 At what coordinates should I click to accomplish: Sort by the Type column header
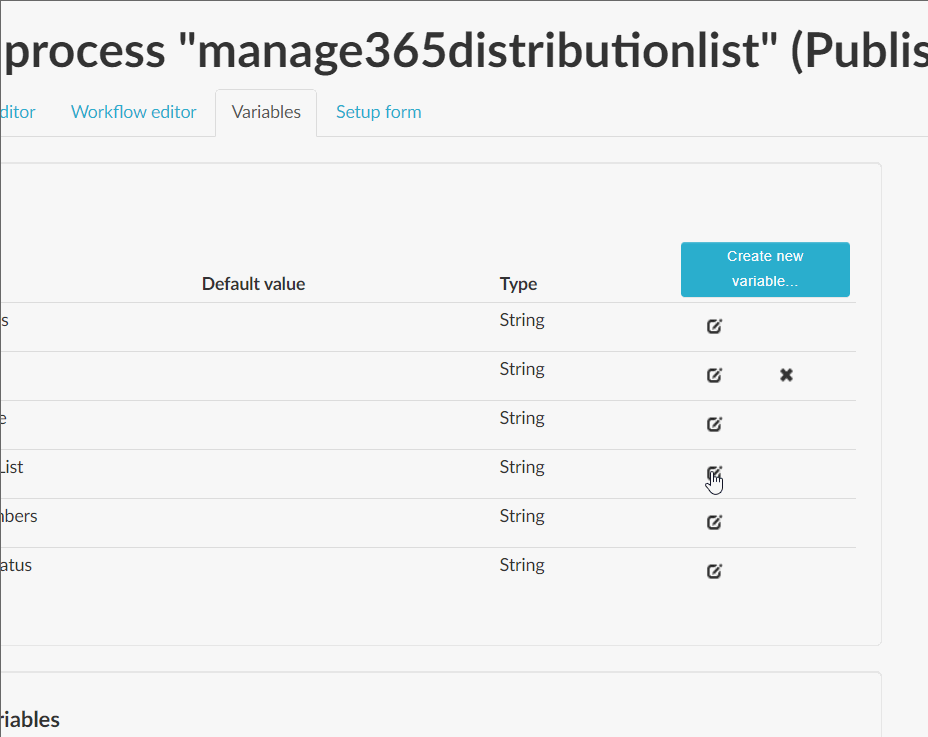518,283
